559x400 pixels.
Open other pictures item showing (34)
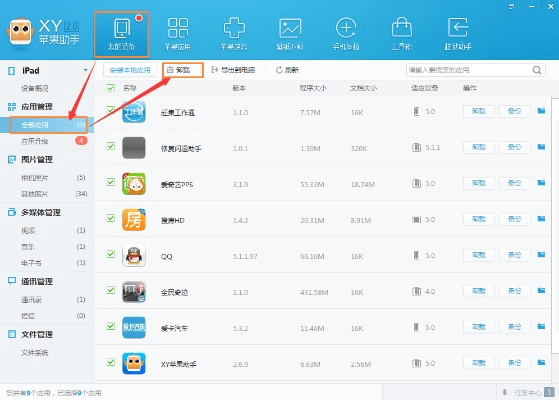[47, 194]
